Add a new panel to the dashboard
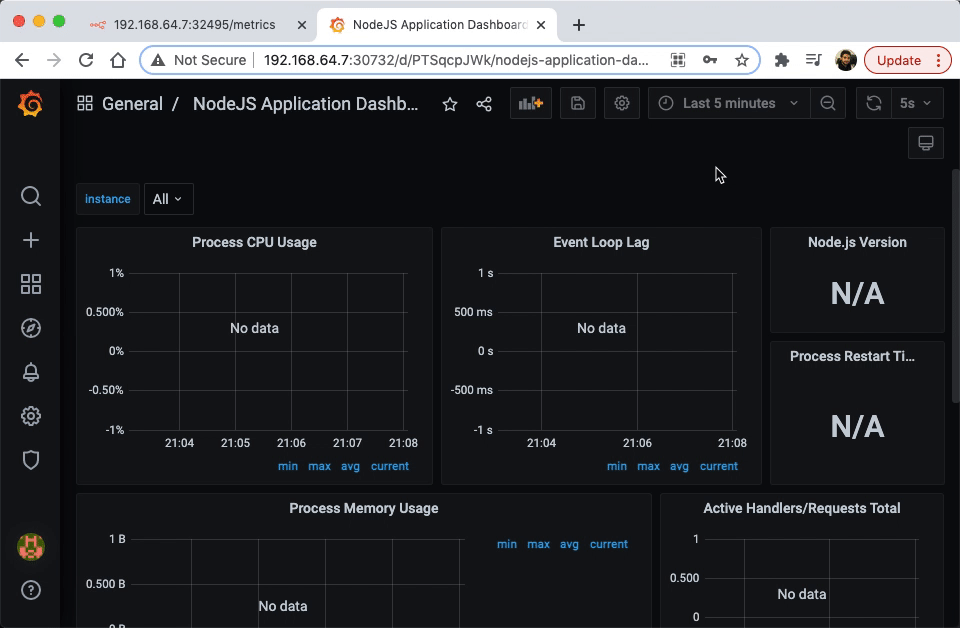Image resolution: width=960 pixels, height=628 pixels. click(531, 103)
